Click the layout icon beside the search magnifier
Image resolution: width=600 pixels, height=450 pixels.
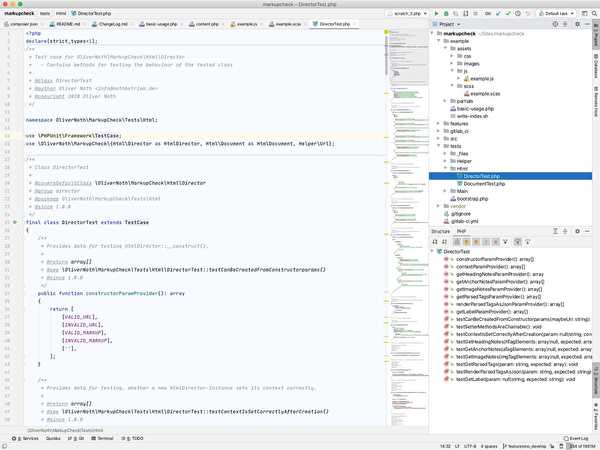(584, 13)
